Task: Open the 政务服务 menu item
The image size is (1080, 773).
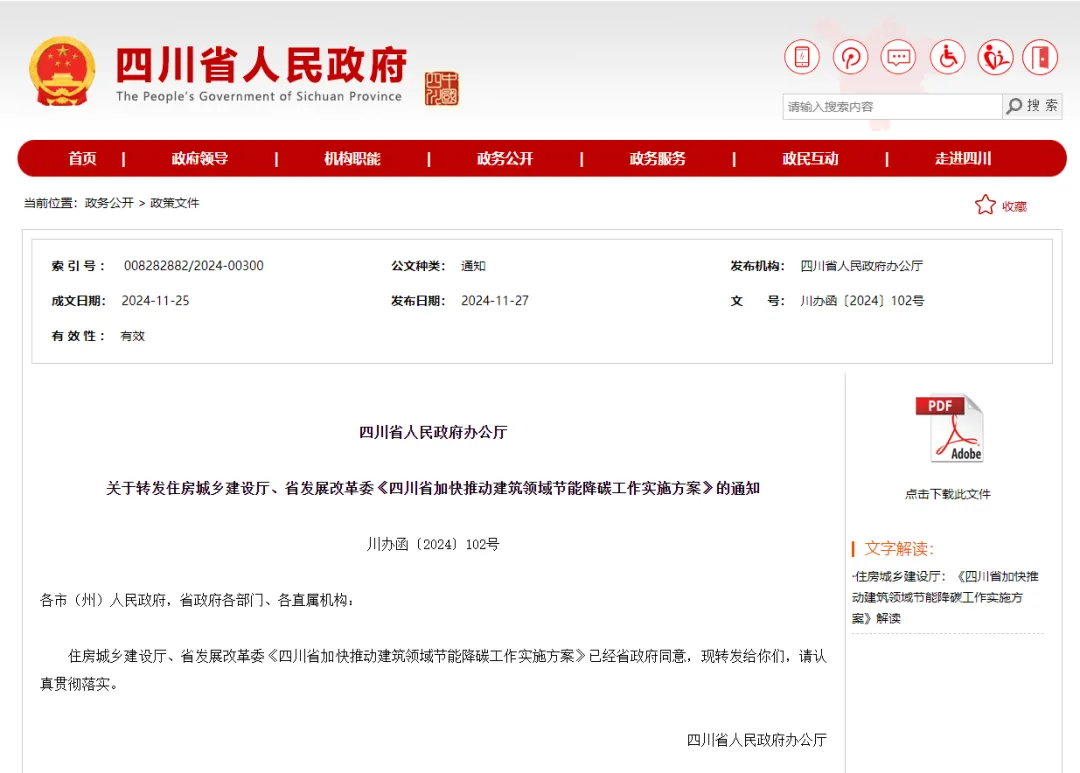Action: point(657,158)
